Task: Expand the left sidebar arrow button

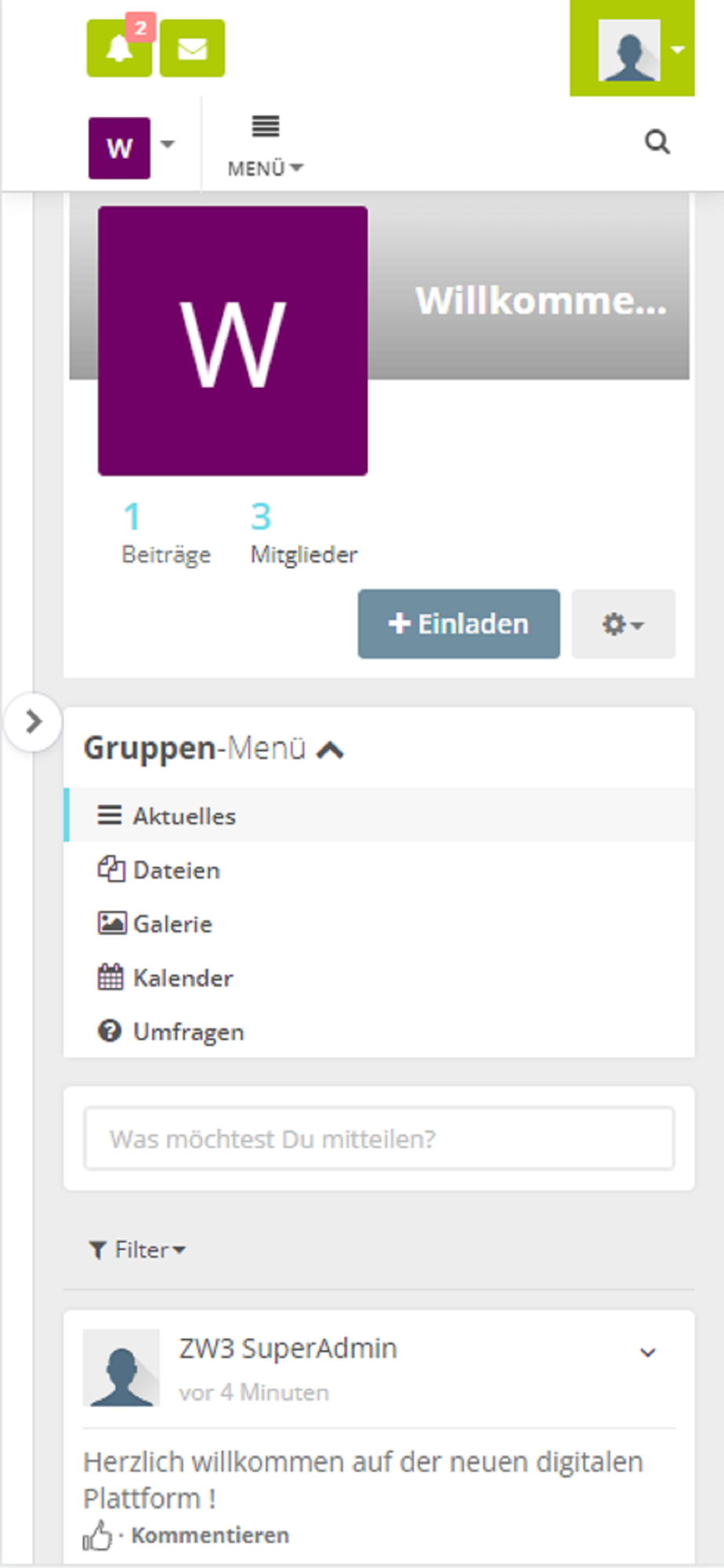Action: (33, 721)
